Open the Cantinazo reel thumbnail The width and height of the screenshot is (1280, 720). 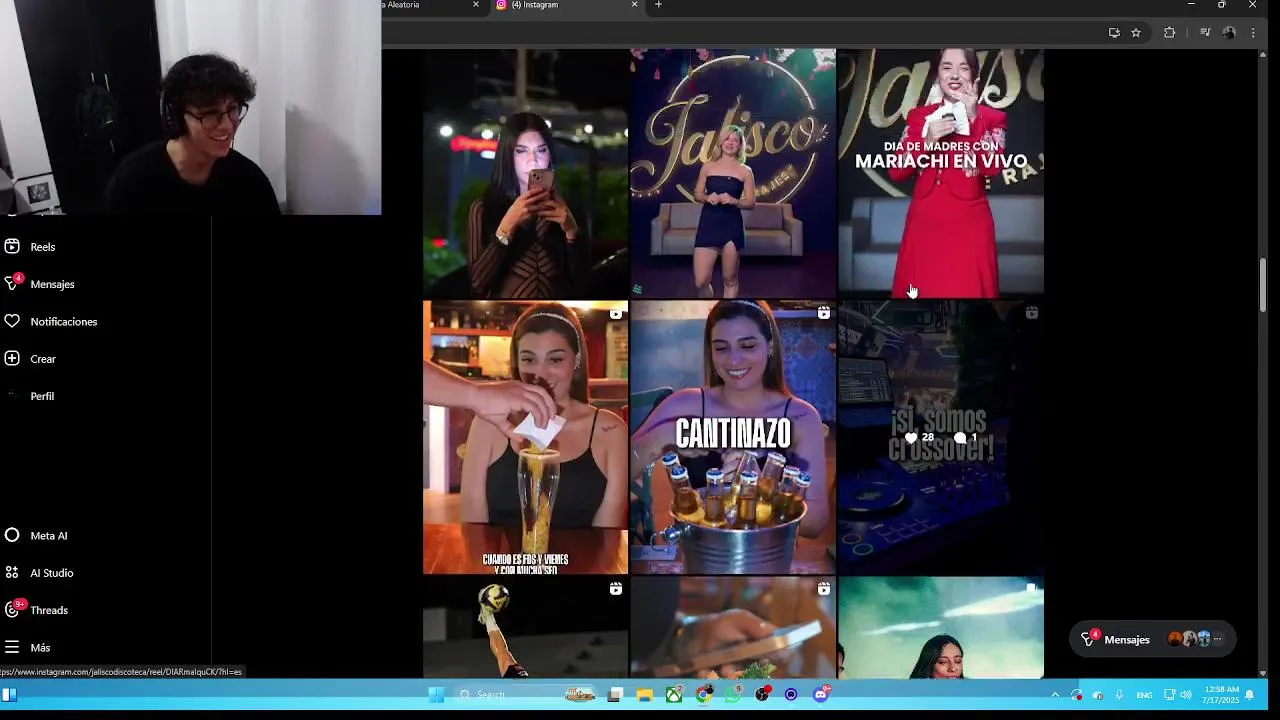coord(733,437)
